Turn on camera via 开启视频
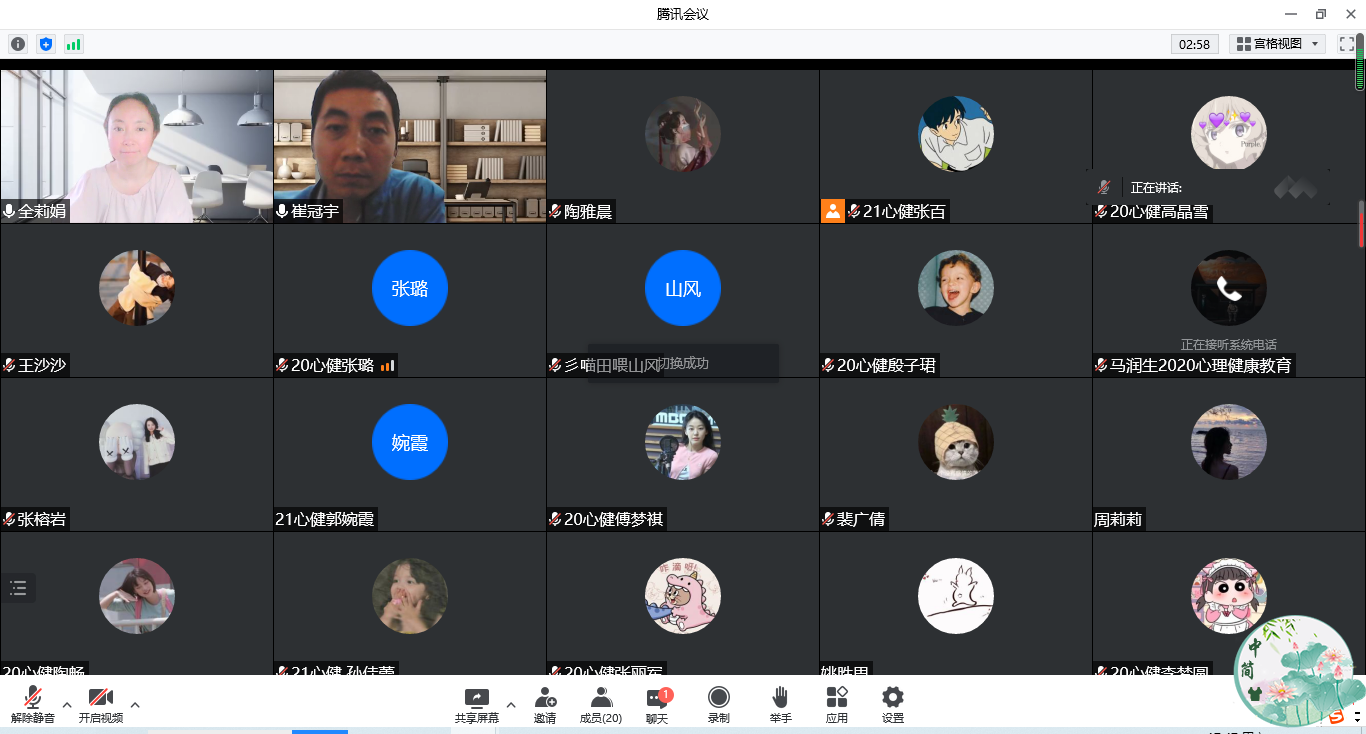 [x=100, y=704]
